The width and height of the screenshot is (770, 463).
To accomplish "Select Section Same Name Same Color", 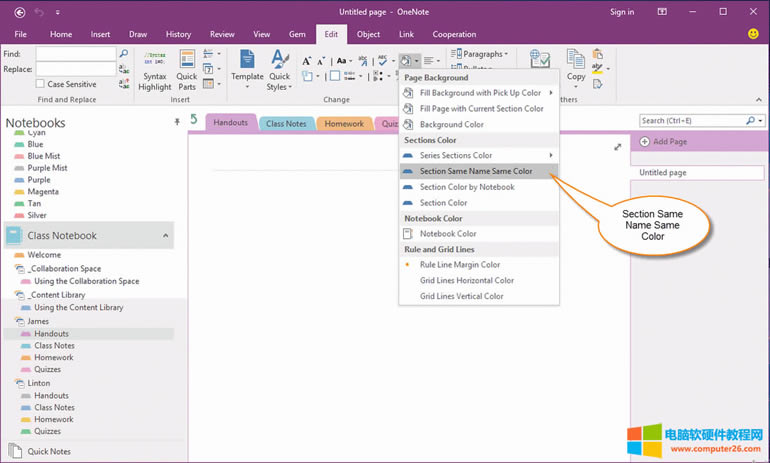I will coord(475,171).
